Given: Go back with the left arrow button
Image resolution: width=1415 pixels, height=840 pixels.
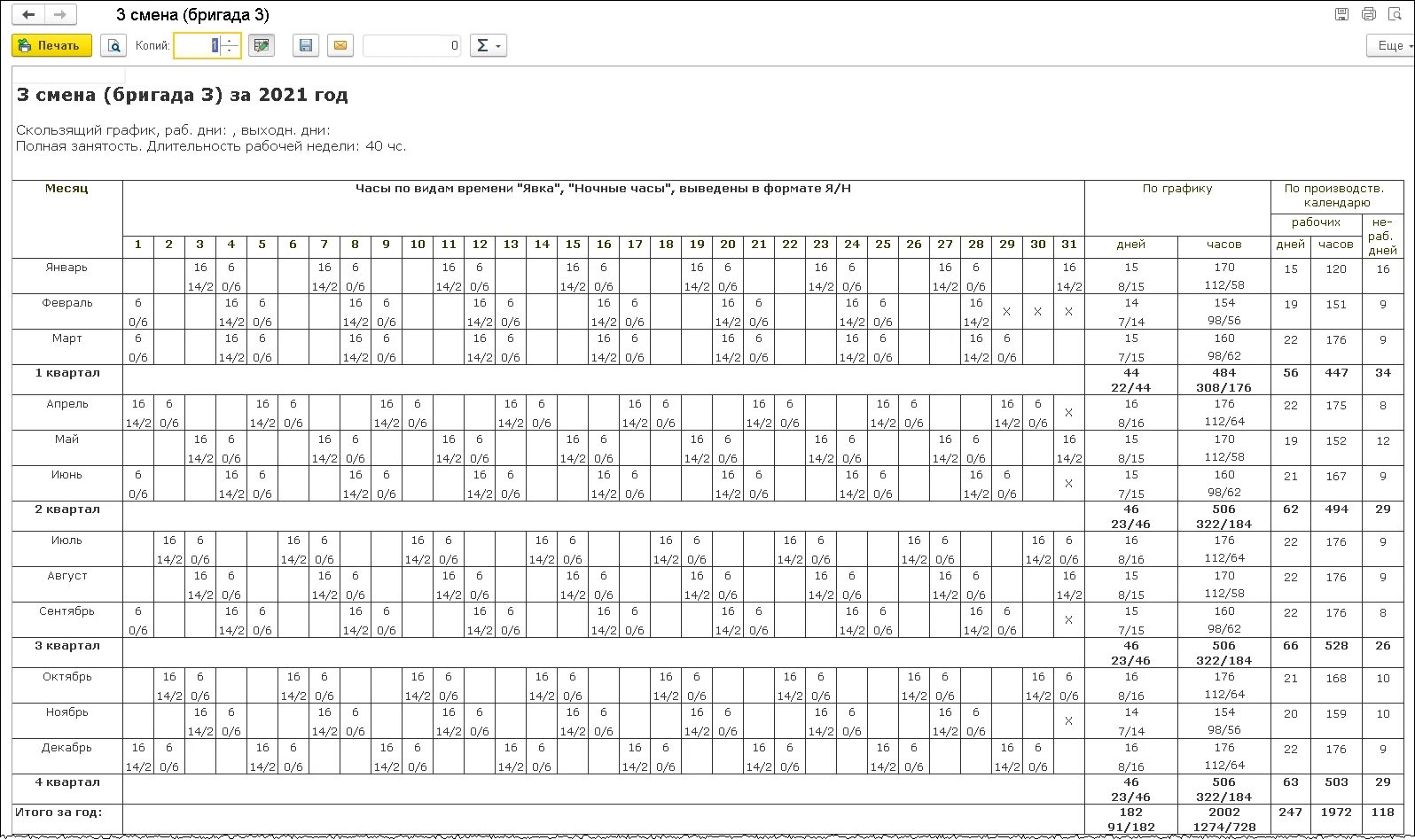Looking at the screenshot, I should point(28,14).
